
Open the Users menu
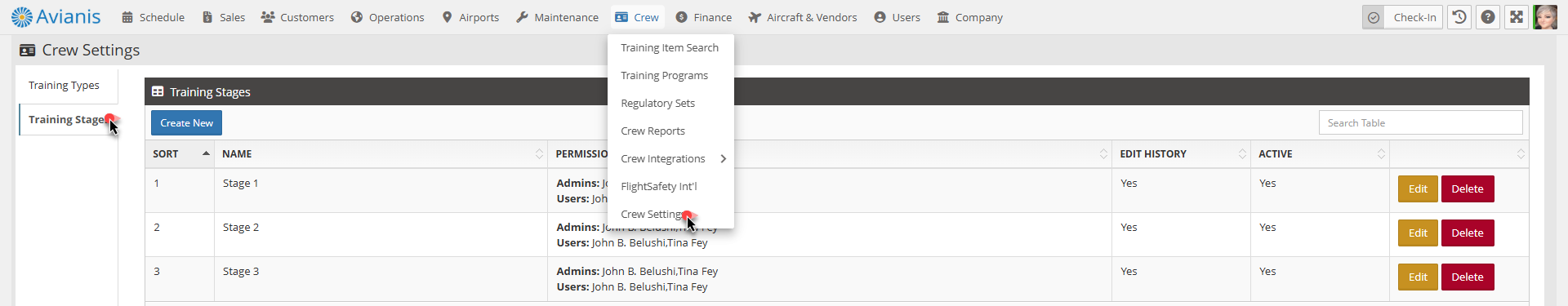[x=898, y=17]
